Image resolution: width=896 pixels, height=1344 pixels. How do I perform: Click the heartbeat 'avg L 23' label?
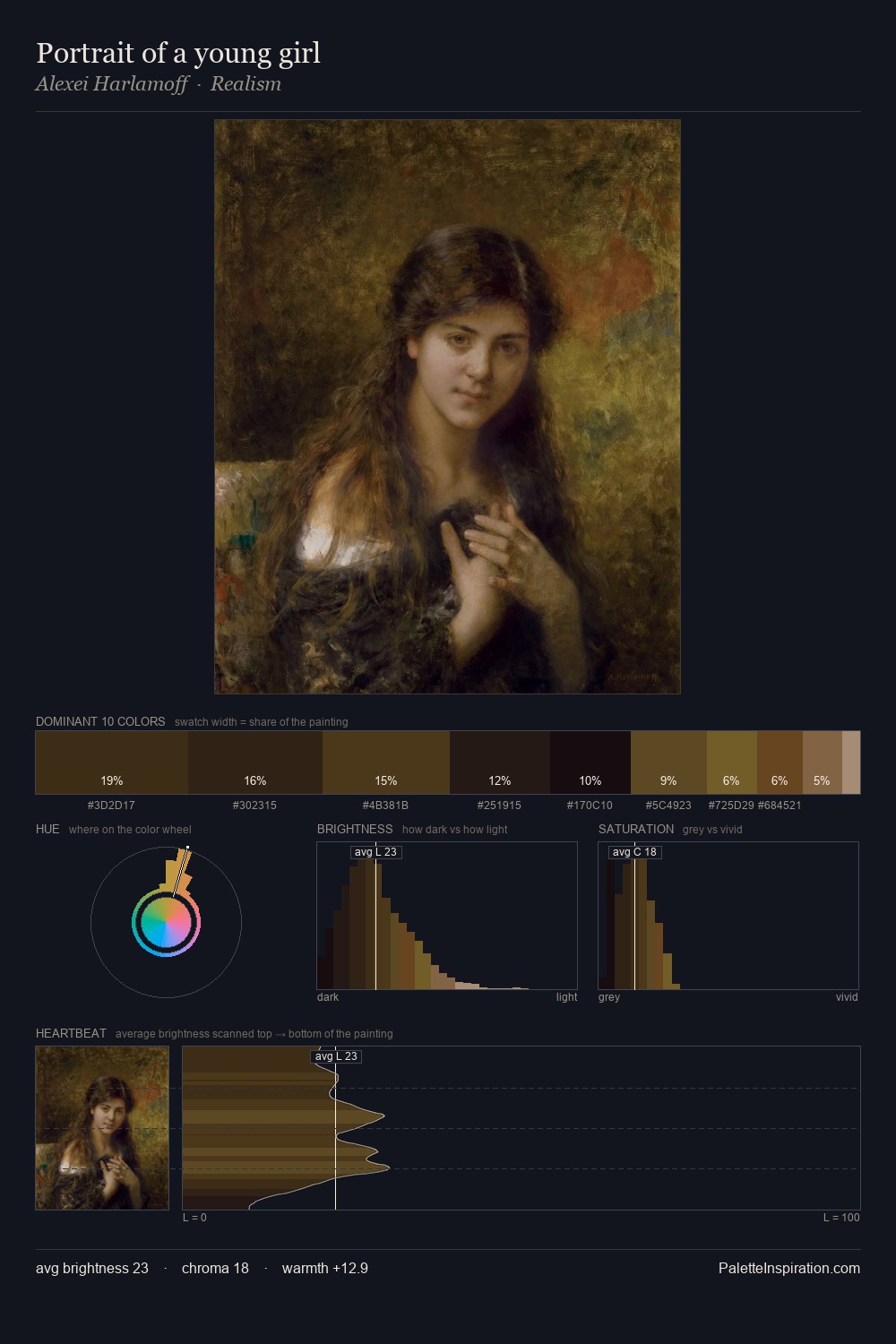(336, 1056)
